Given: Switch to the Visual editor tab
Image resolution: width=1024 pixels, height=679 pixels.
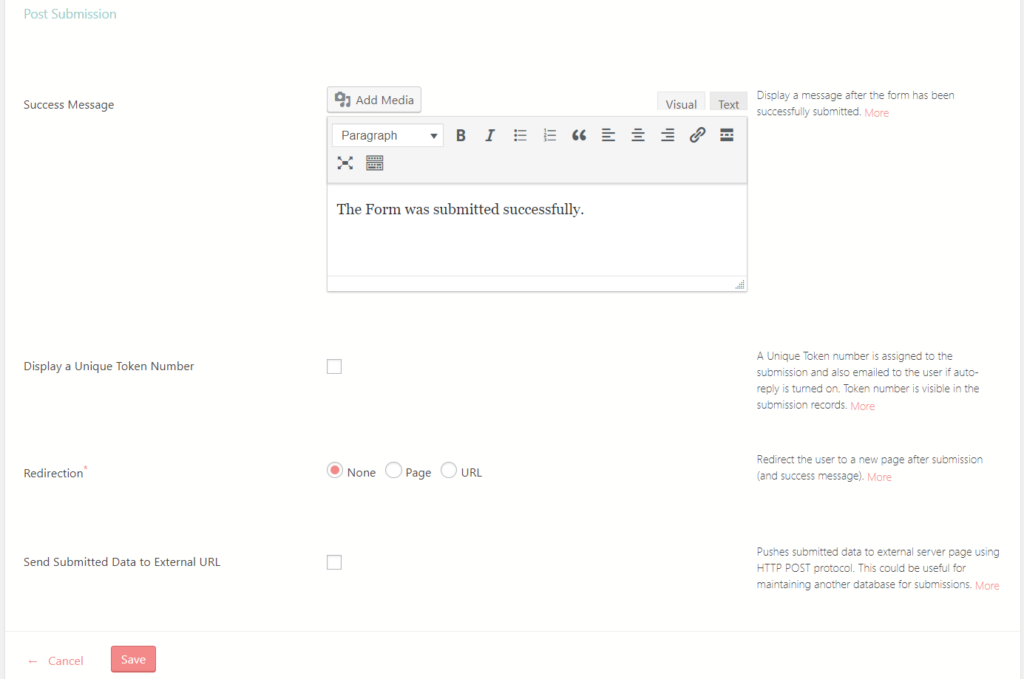Looking at the screenshot, I should click(x=681, y=102).
